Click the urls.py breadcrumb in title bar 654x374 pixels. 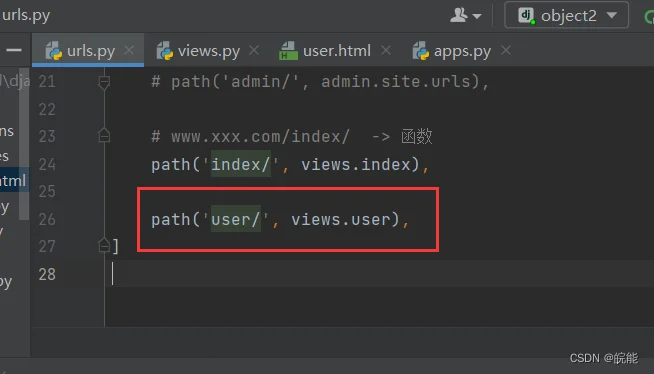coord(25,15)
